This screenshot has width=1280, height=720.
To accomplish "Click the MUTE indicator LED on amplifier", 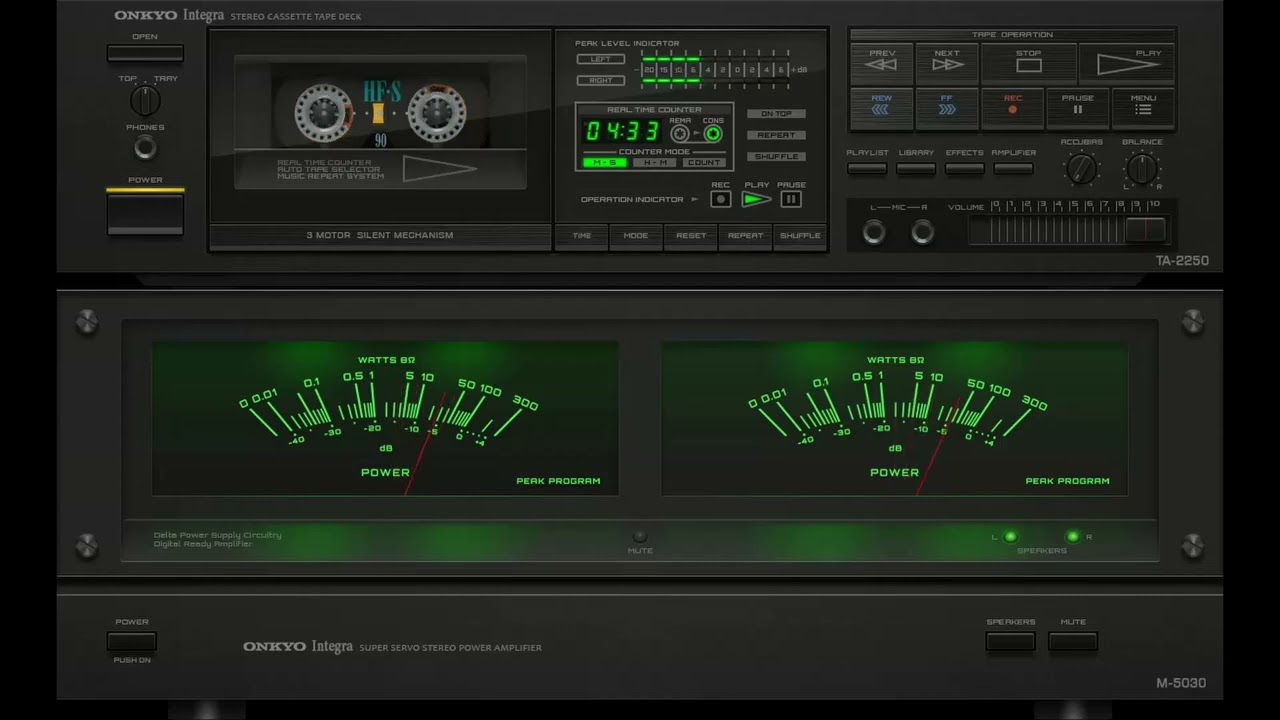I will point(640,537).
